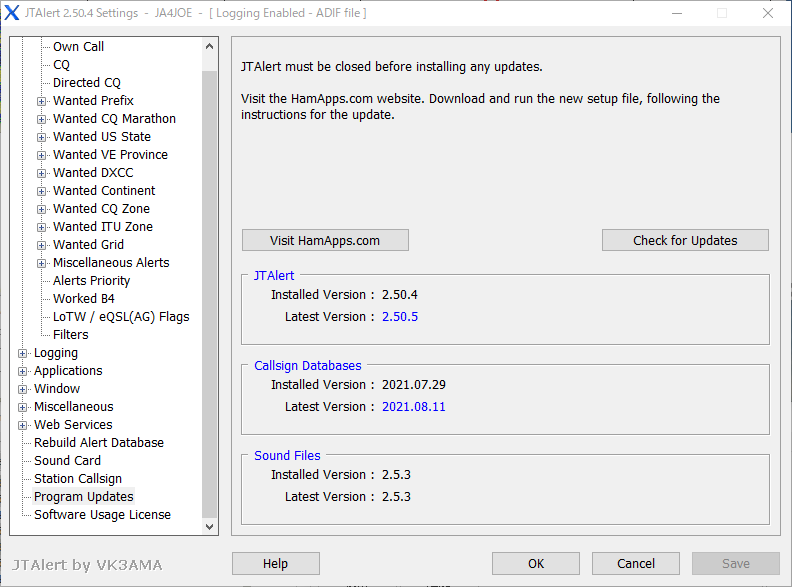
Task: Open Wanted ITU Zone settings
Action: point(103,227)
